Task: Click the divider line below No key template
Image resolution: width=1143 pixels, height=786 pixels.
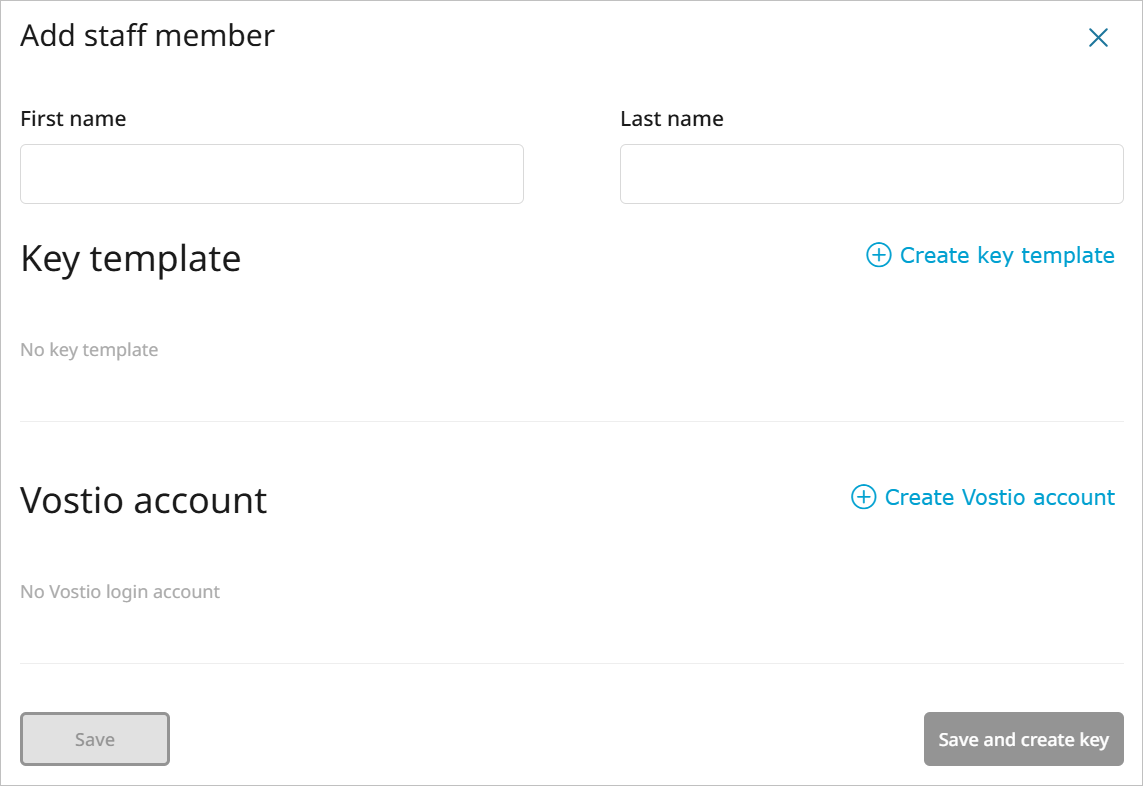Action: (x=571, y=421)
